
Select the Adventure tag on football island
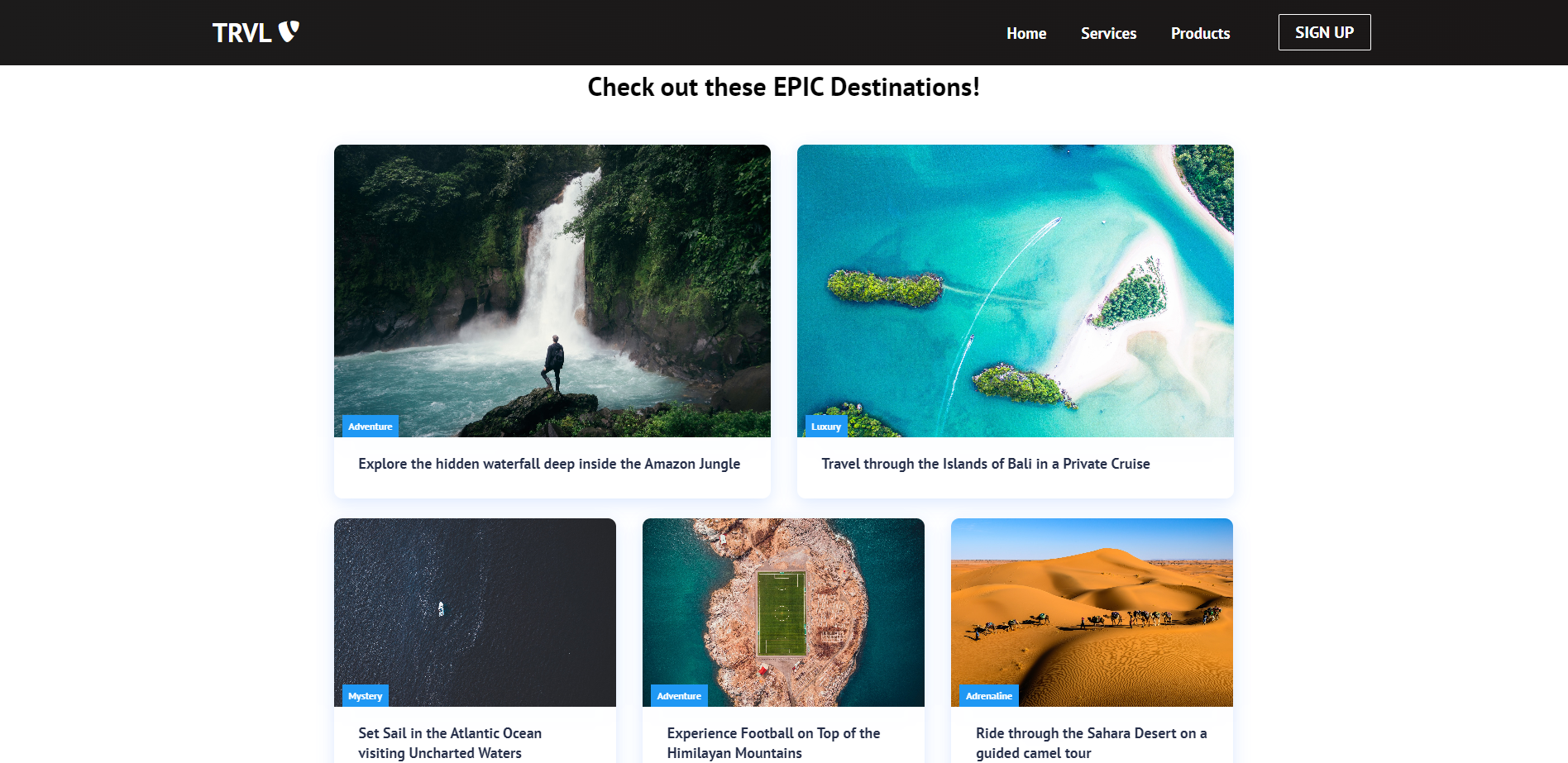[679, 696]
